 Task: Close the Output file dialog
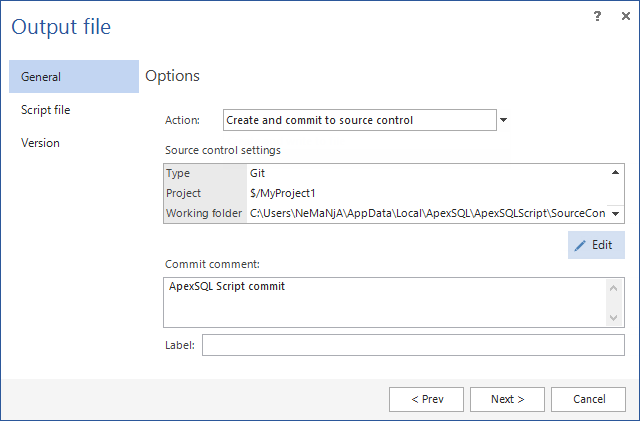625,16
